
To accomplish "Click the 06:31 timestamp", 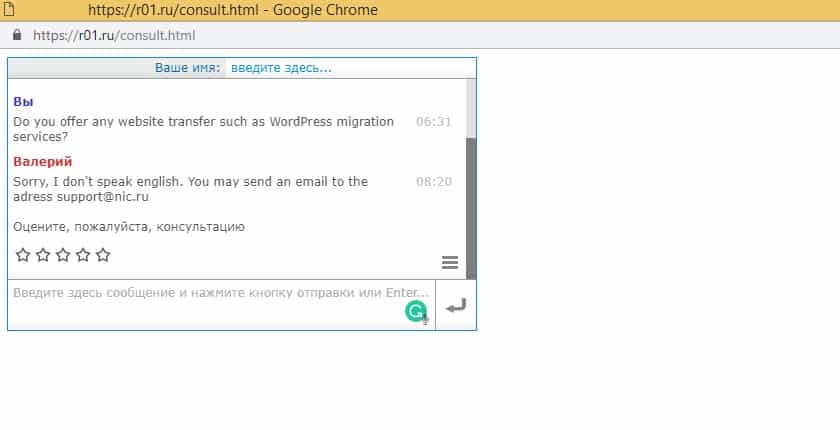I will [x=433, y=122].
